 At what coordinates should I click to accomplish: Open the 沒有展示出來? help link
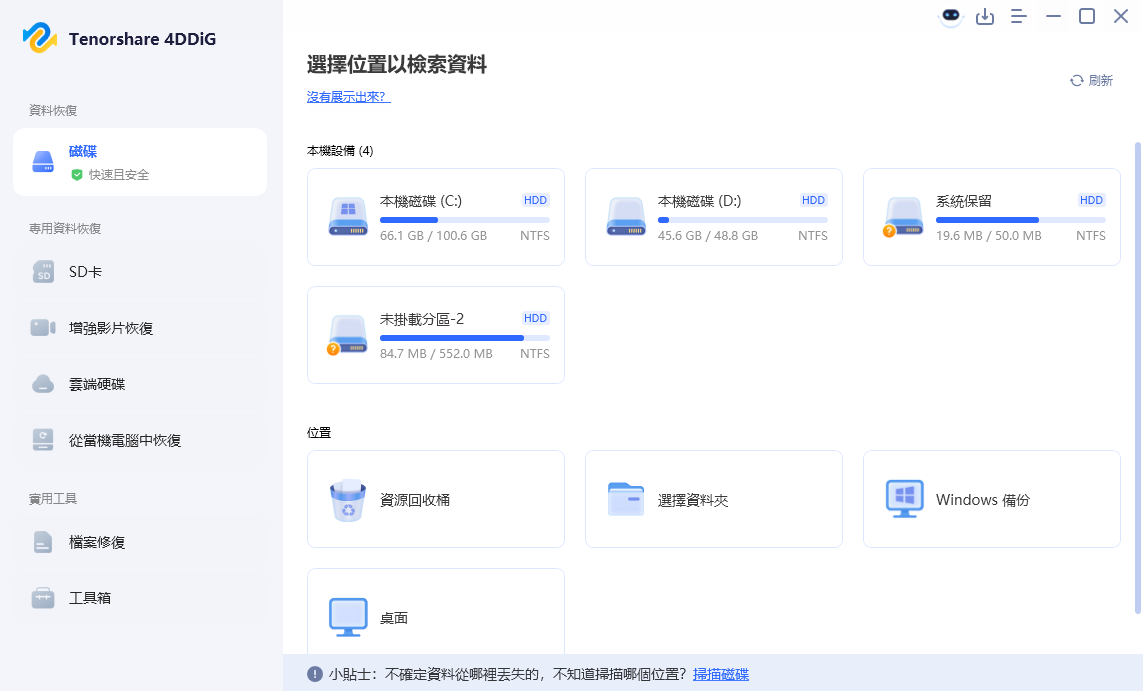pyautogui.click(x=348, y=97)
